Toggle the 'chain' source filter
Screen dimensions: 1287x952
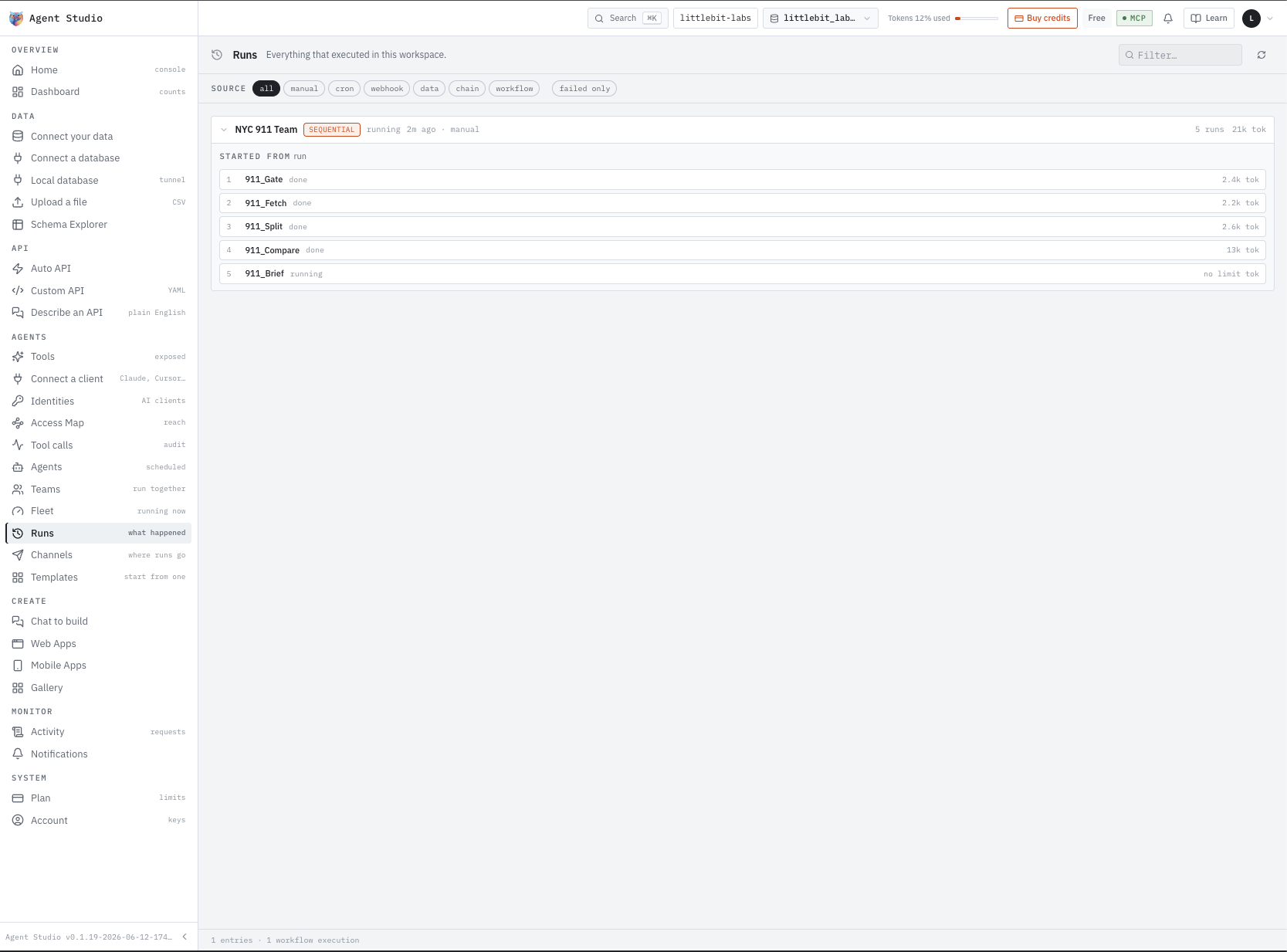point(467,89)
